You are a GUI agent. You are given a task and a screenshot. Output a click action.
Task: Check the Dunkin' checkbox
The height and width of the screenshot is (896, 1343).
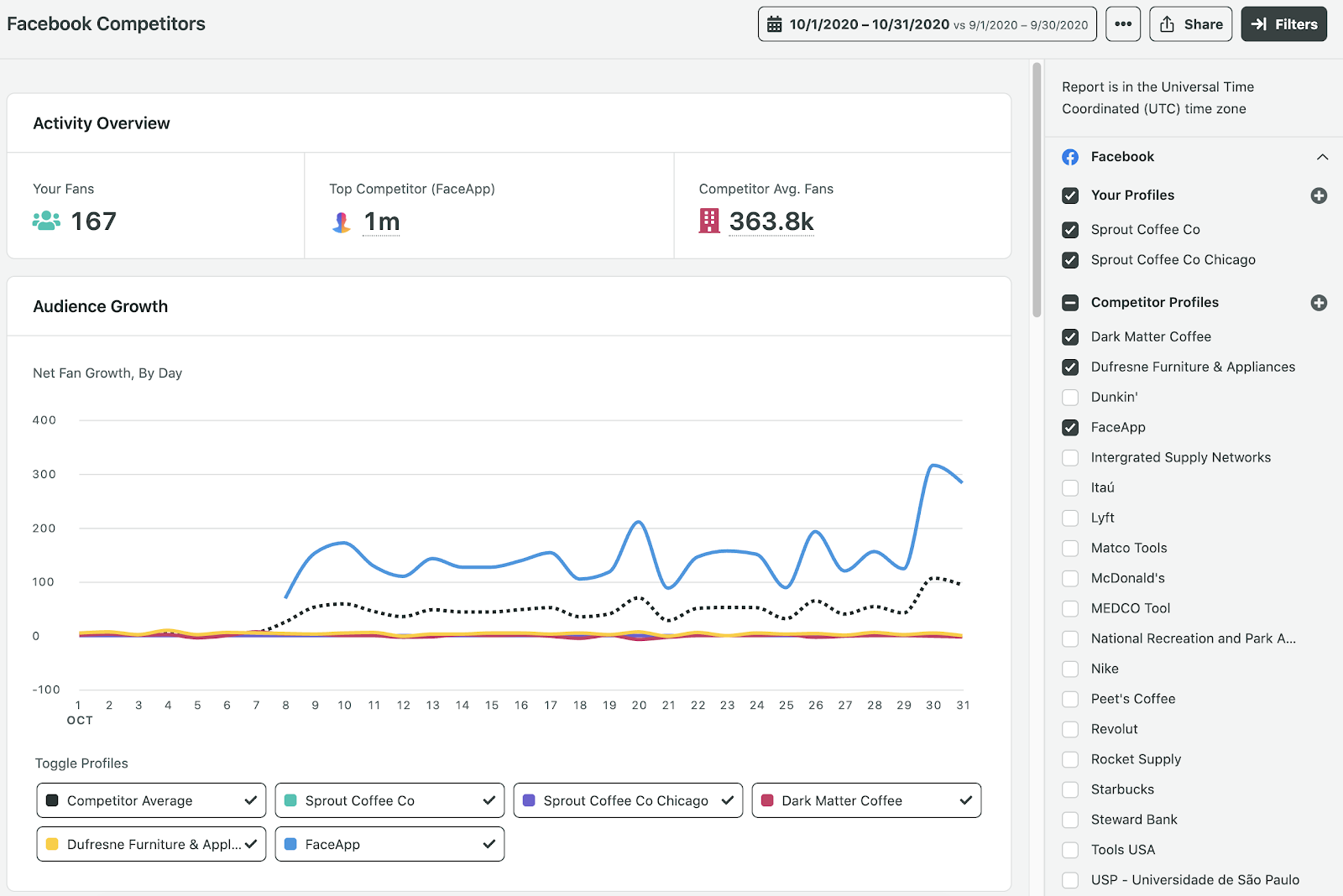(1070, 398)
